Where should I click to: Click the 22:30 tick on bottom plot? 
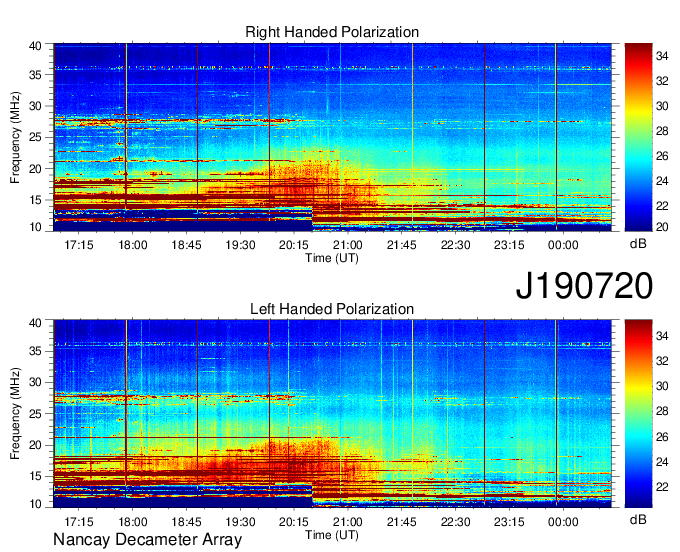455,522
